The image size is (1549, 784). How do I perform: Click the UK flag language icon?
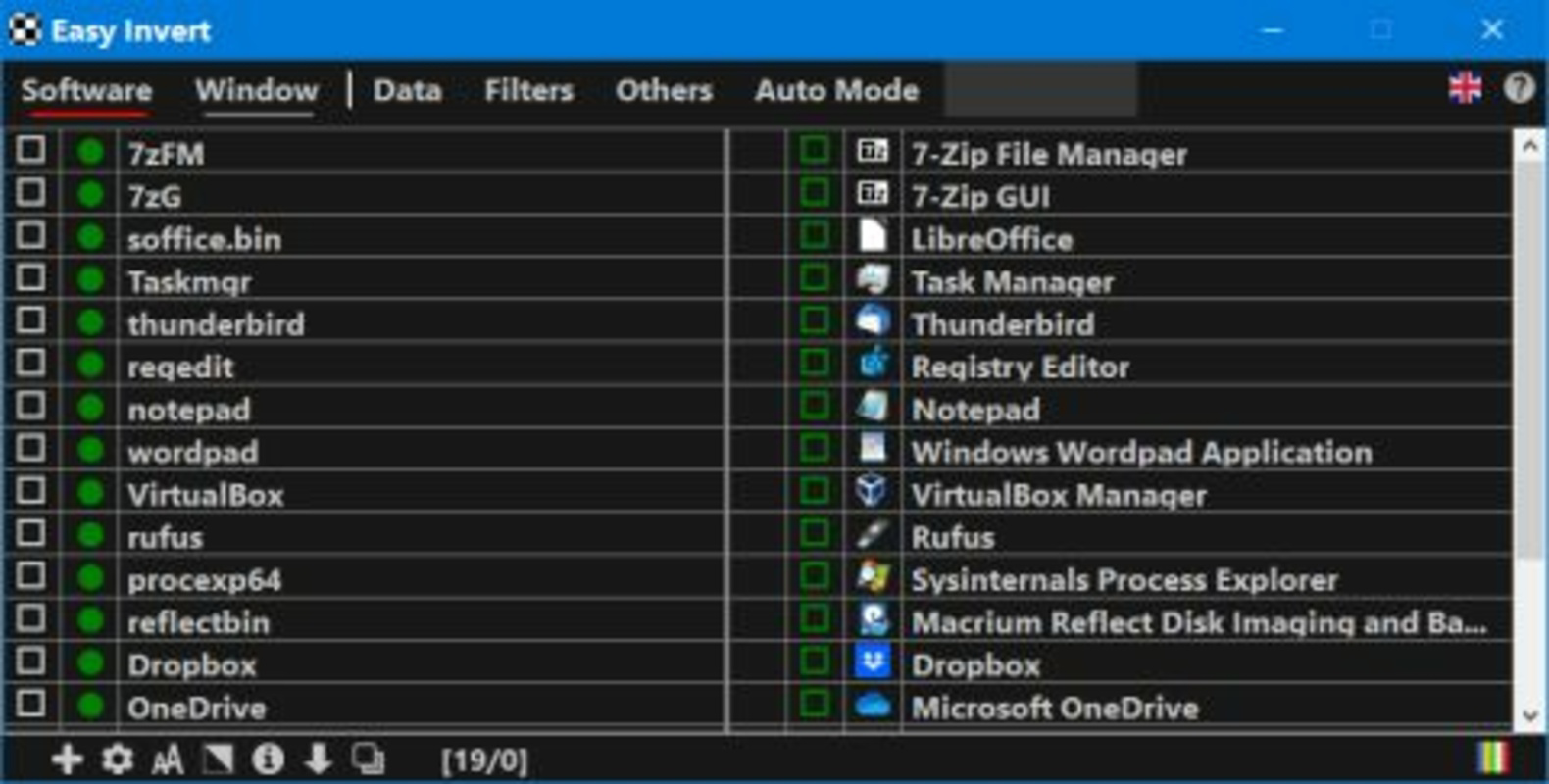click(1465, 88)
